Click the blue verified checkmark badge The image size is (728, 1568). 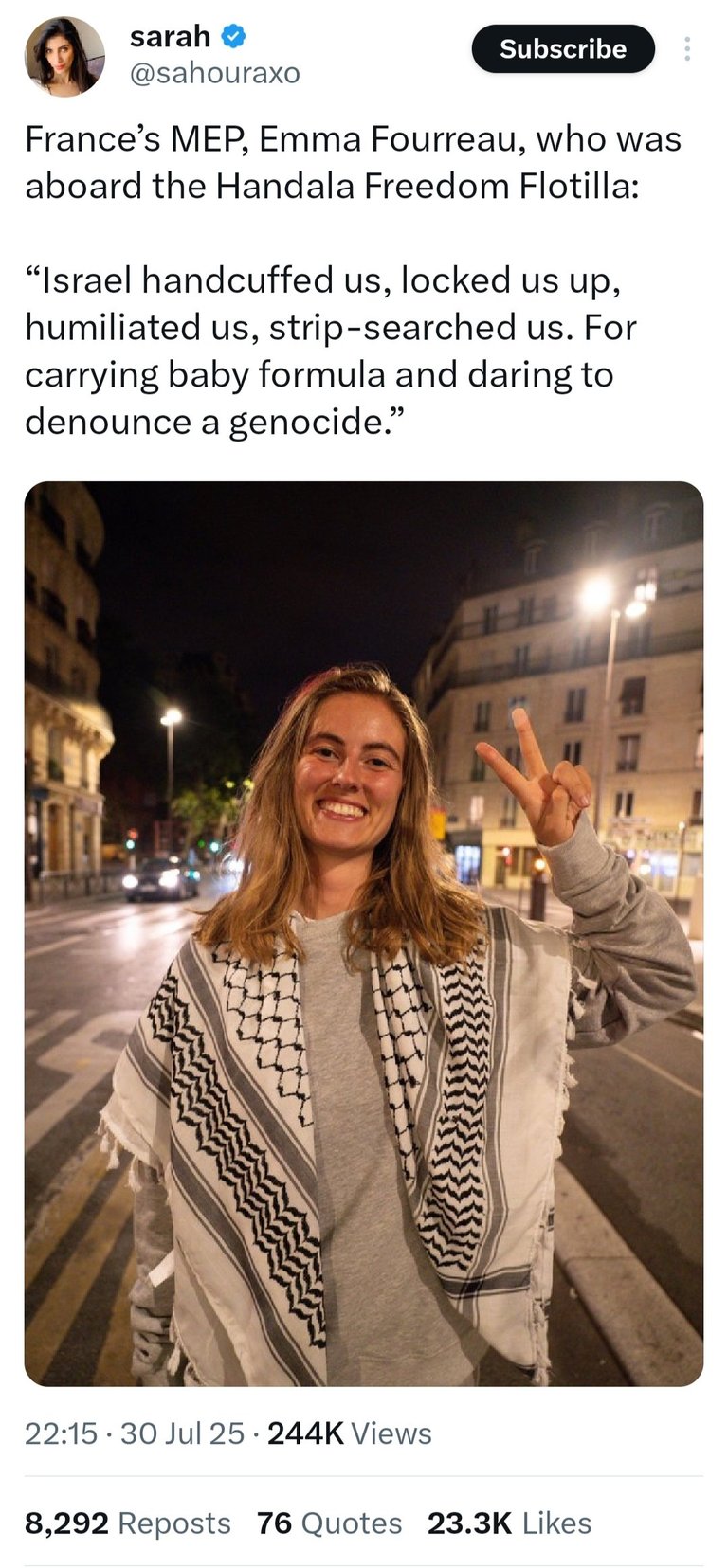point(234,37)
